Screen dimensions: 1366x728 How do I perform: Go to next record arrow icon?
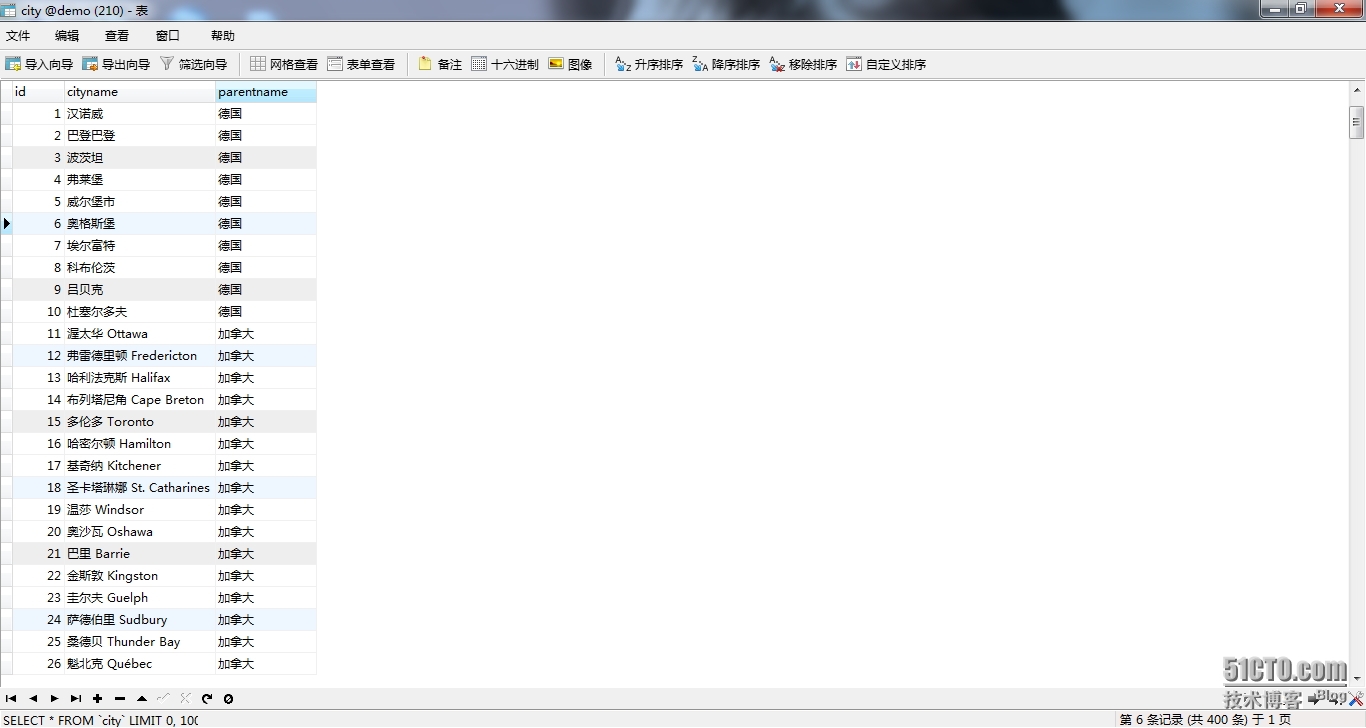(x=54, y=699)
